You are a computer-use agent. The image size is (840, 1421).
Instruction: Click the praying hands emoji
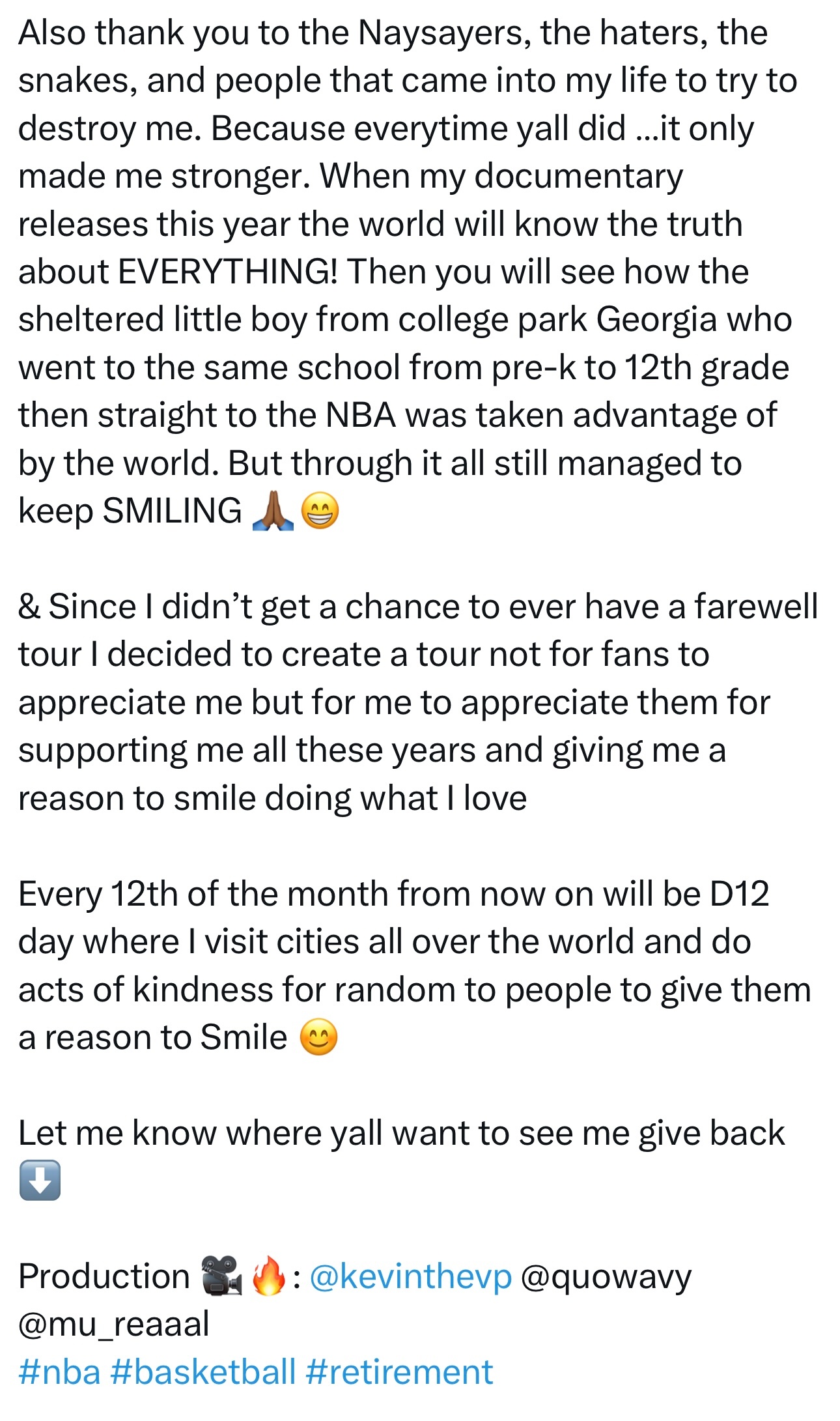pos(272,511)
